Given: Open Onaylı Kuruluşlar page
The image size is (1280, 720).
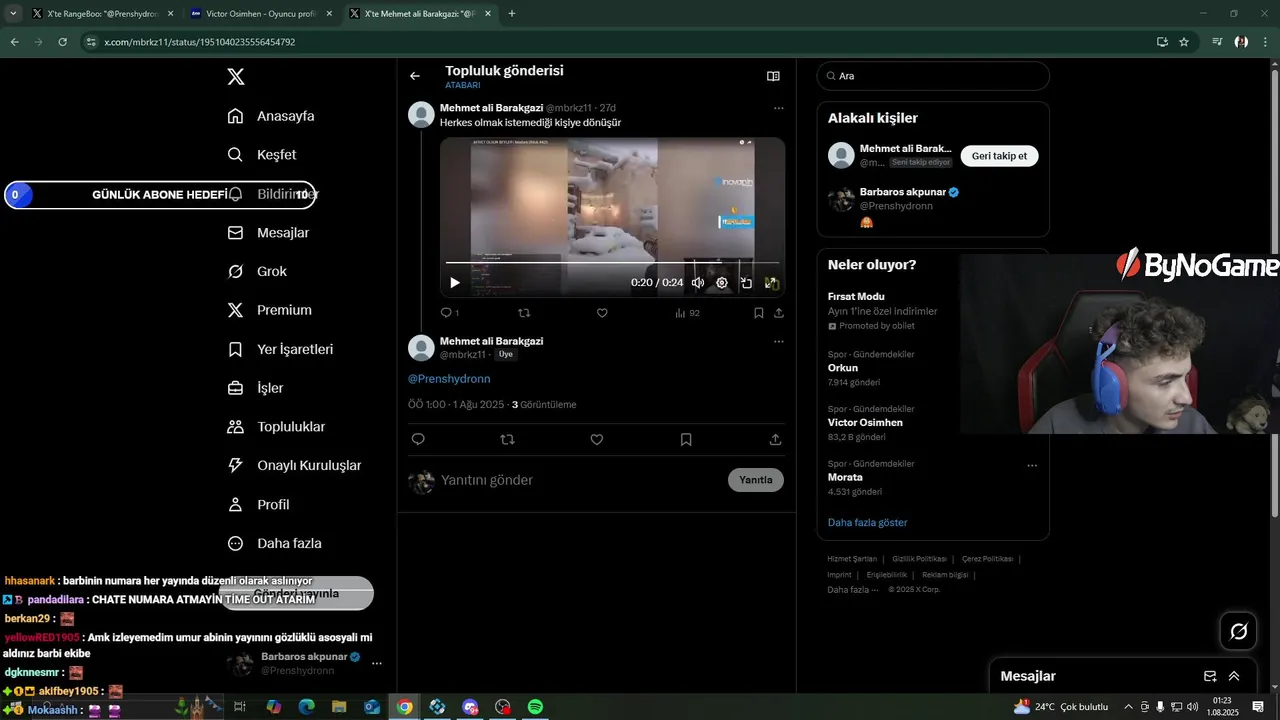Looking at the screenshot, I should click(294, 465).
